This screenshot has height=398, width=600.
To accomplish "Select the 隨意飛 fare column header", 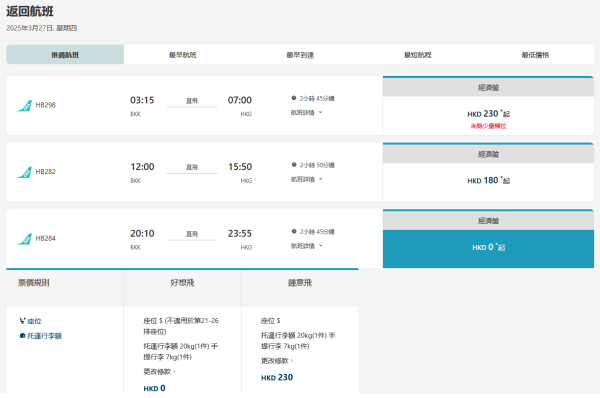I will point(300,283).
